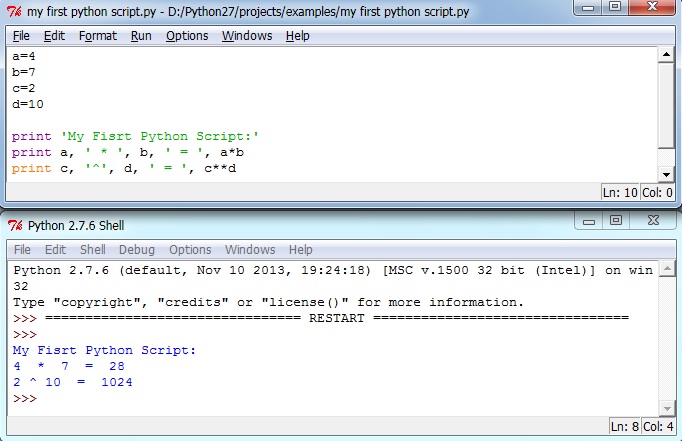Close the script editor window
The height and width of the screenshot is (441, 682).
click(x=652, y=7)
